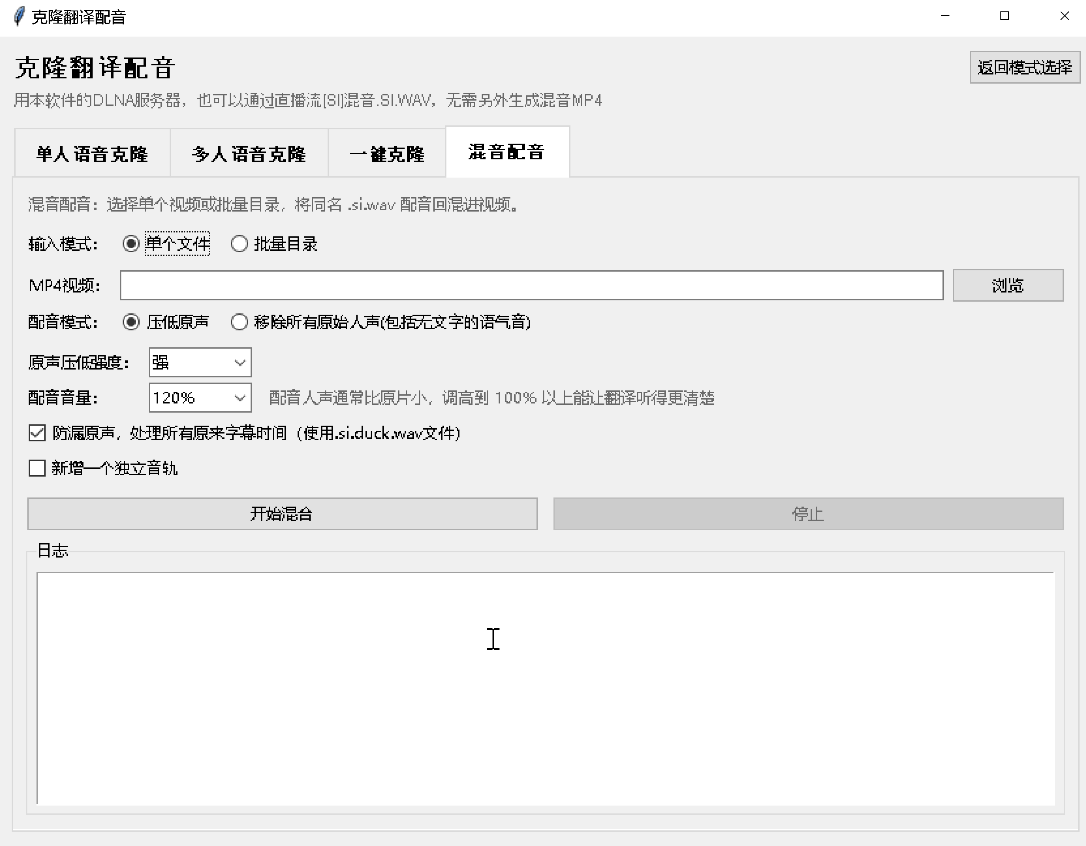Enable 新增一个独立音轨 checkbox

[x=37, y=468]
